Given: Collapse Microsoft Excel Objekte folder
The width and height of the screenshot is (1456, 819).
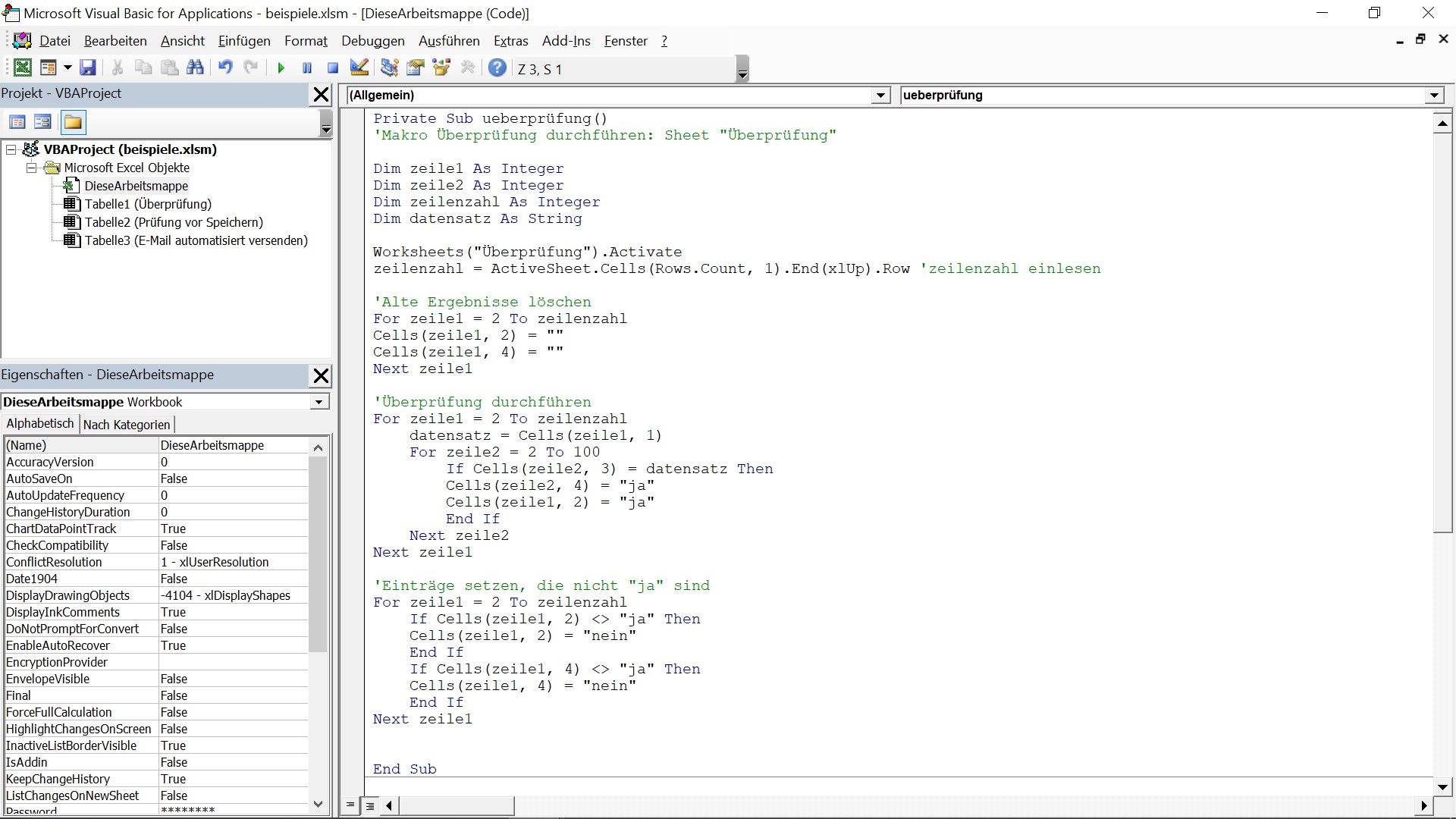Looking at the screenshot, I should pyautogui.click(x=31, y=168).
